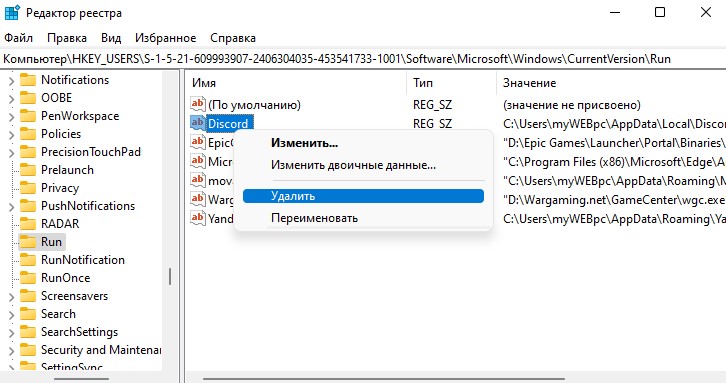Click the PenWorkspace folder icon
Viewport: 726px width, 383px height.
click(x=28, y=116)
